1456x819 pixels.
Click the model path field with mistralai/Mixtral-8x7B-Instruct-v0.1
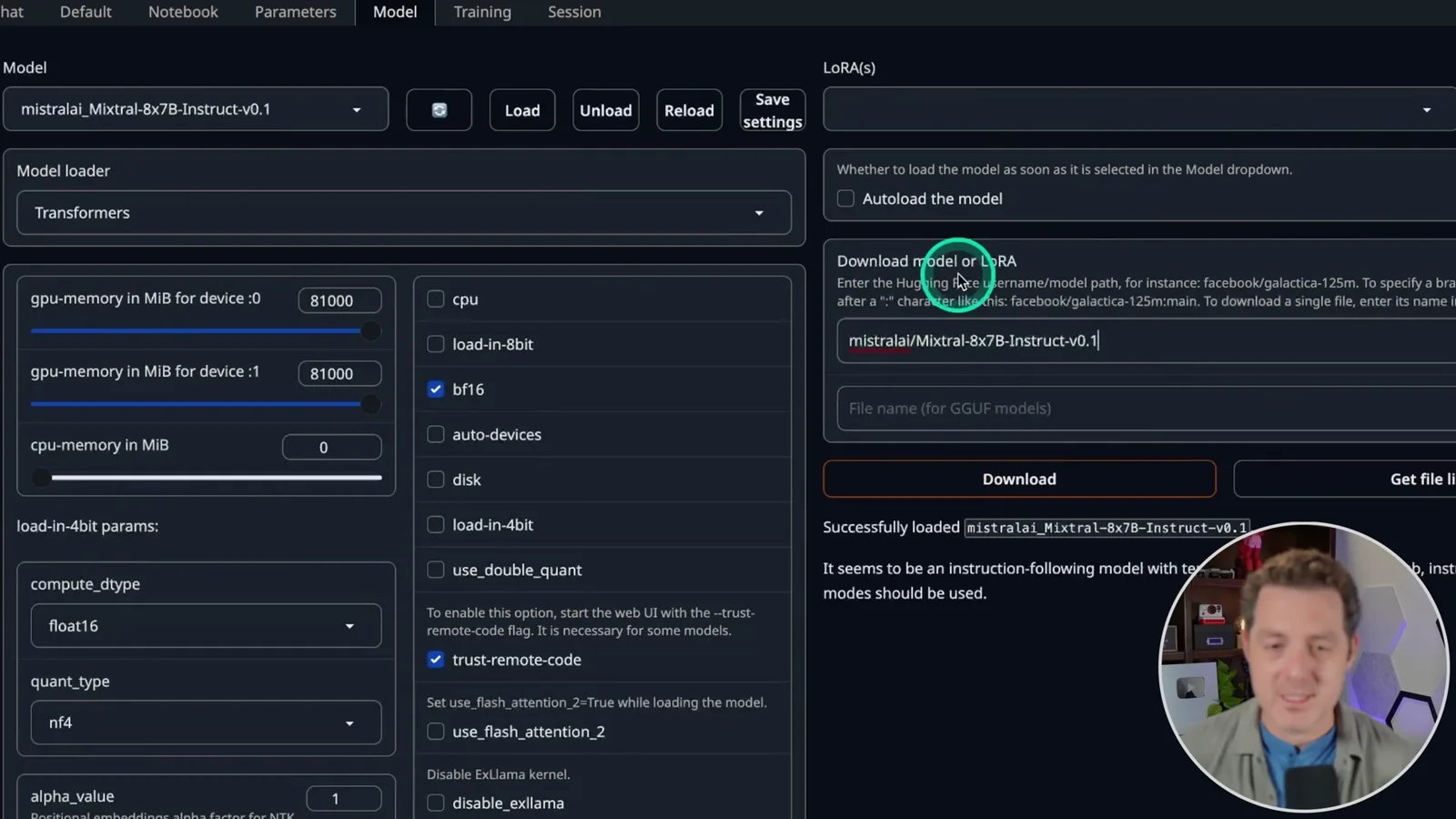click(1147, 341)
